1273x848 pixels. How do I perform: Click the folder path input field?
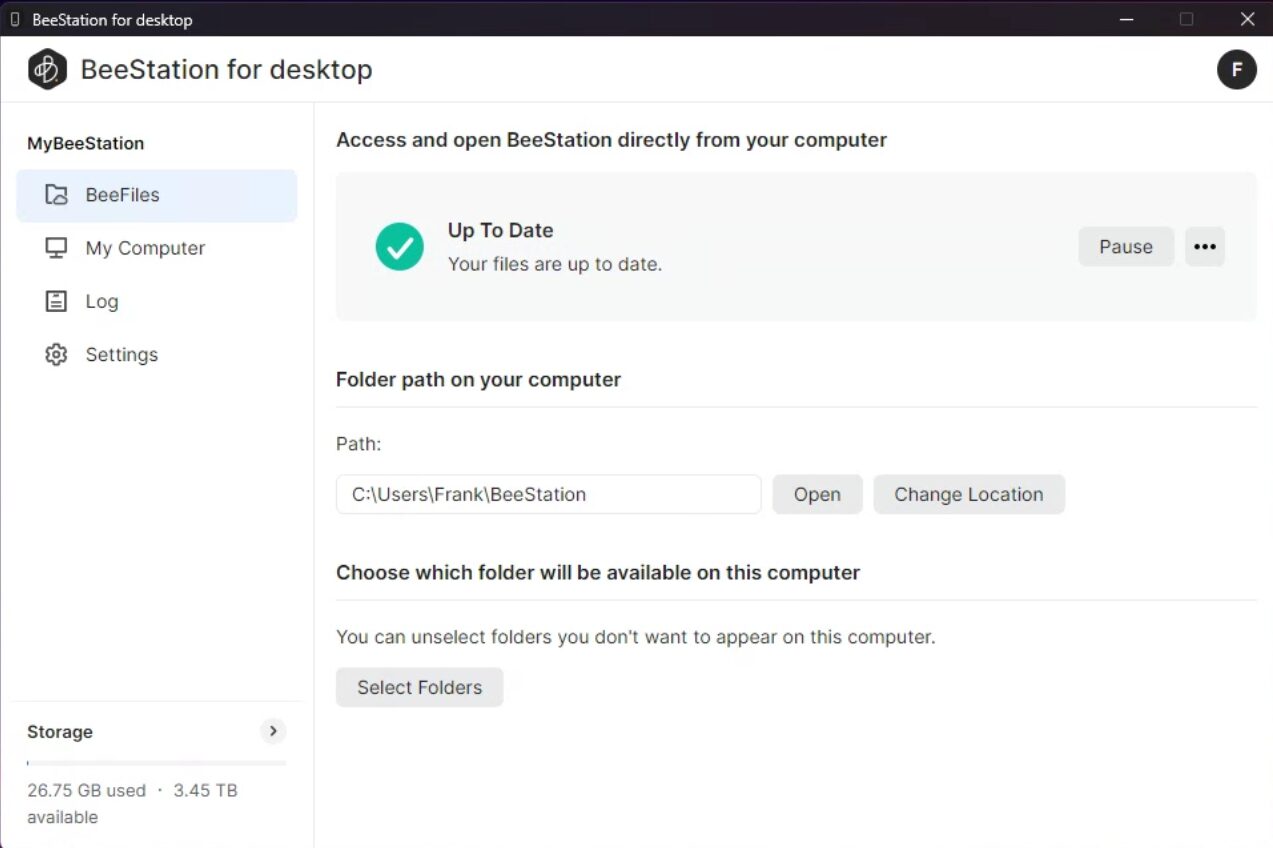coord(549,494)
